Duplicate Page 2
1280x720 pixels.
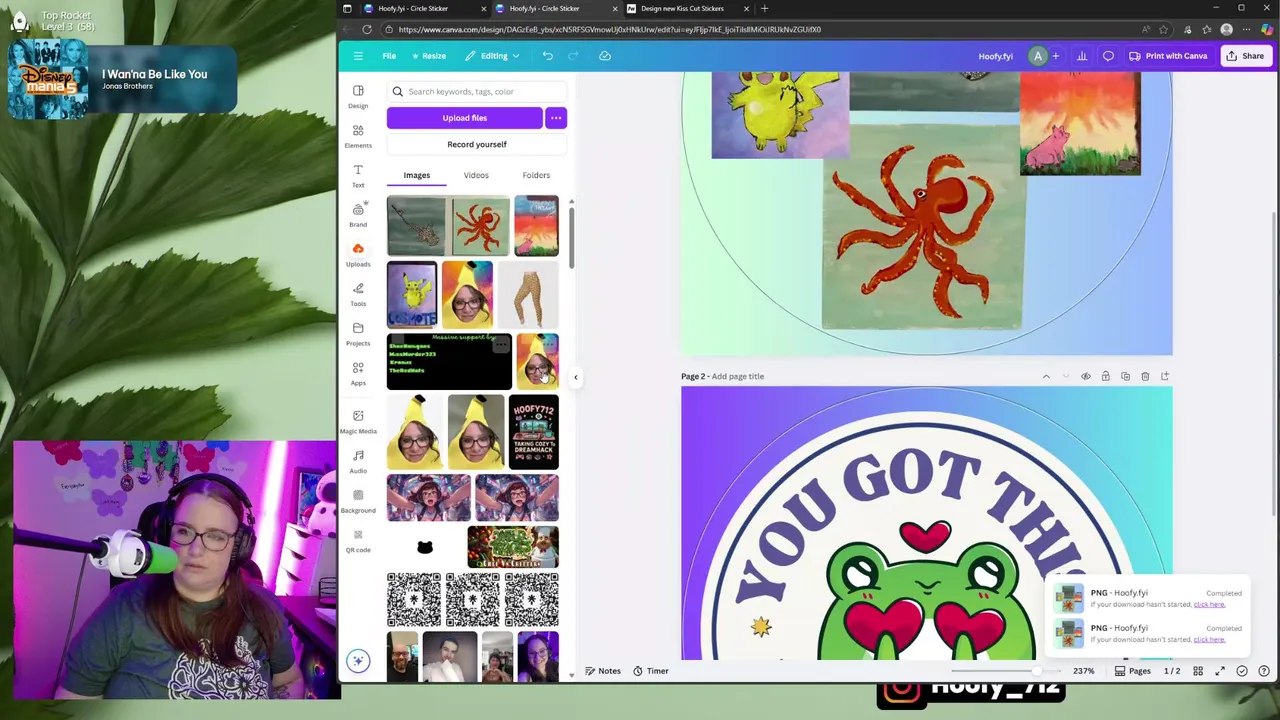(1125, 377)
